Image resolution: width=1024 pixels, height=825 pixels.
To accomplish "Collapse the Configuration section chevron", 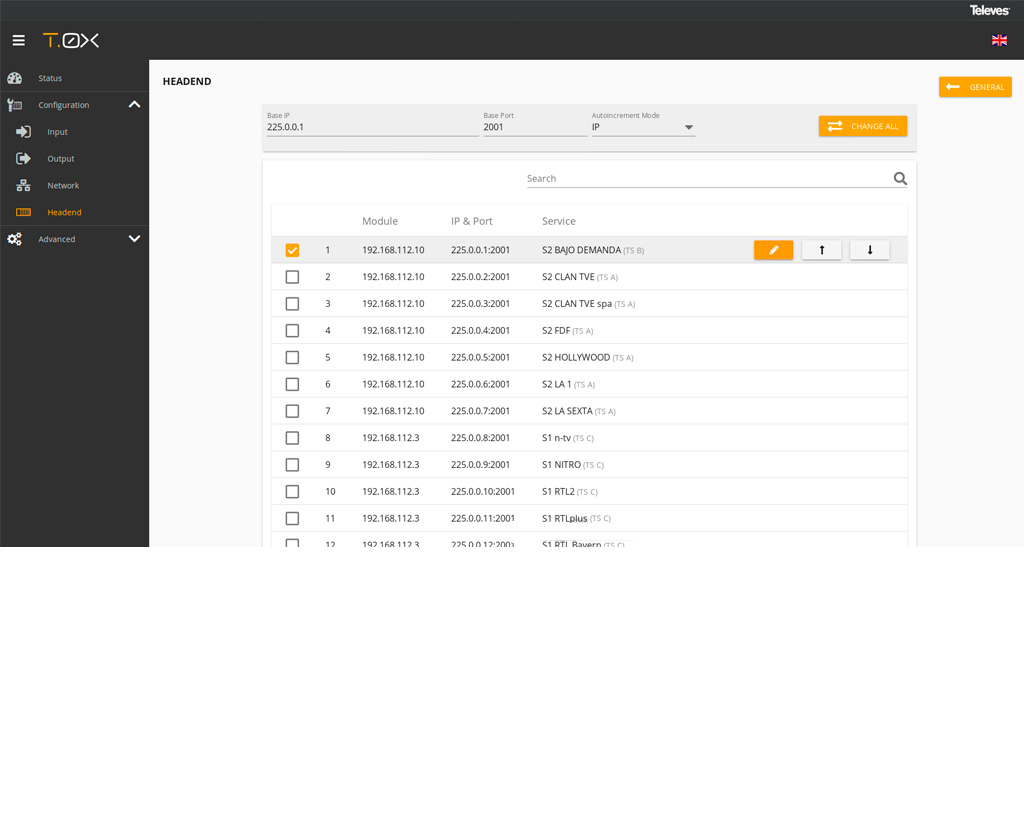I will [x=135, y=105].
